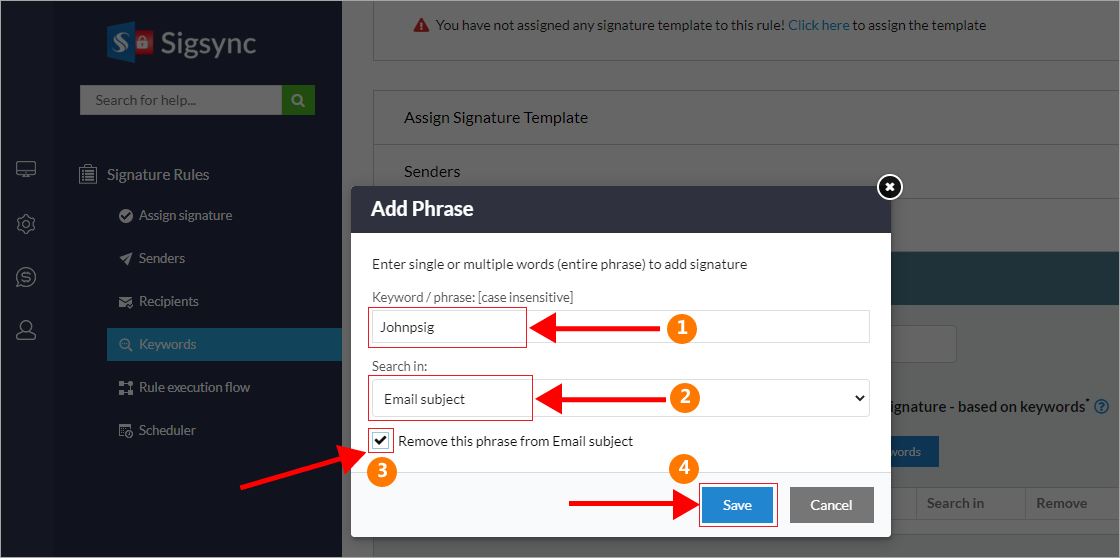Open the user profile icon in sidebar

[26, 330]
